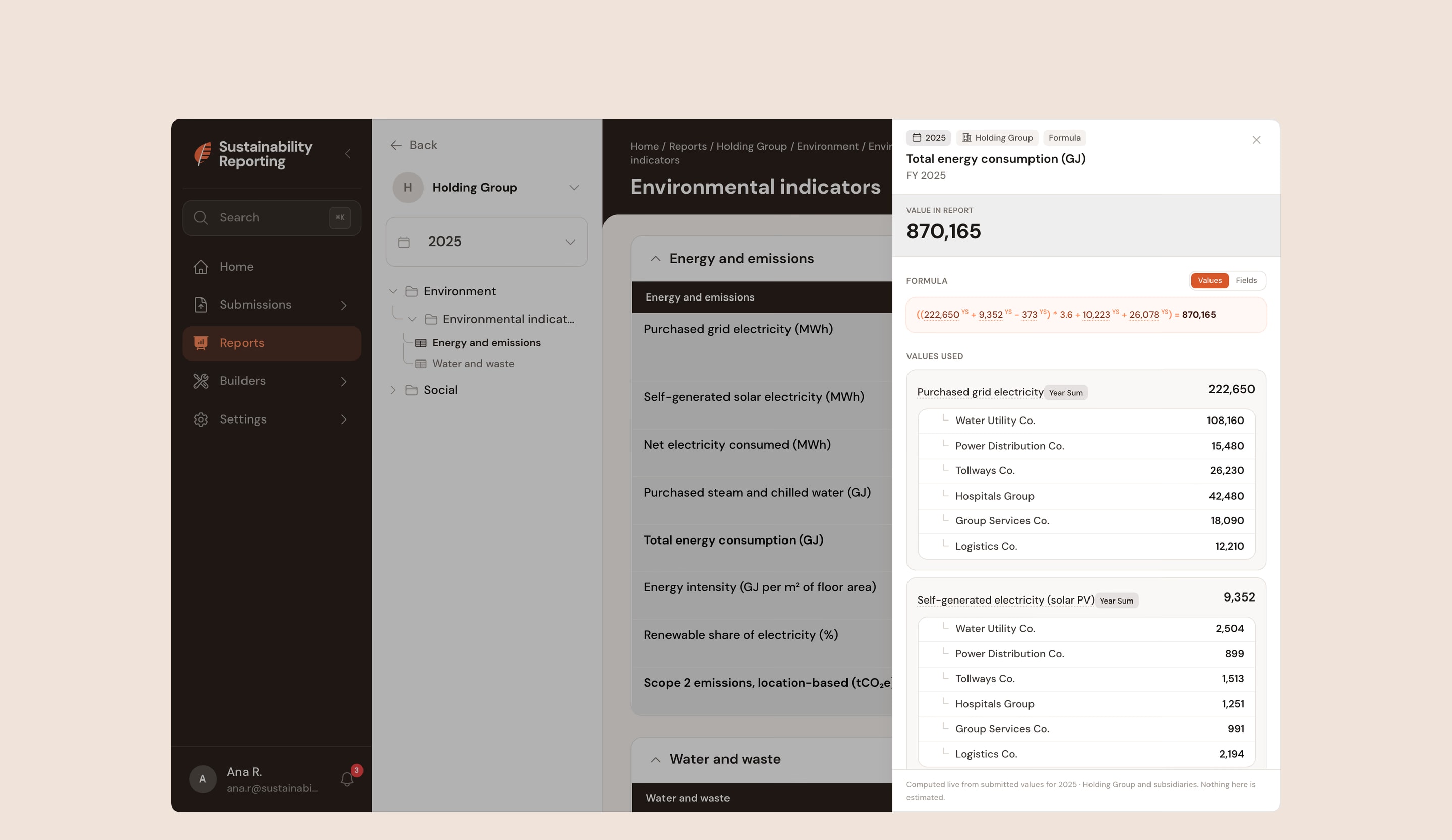1452x840 pixels.
Task: Focus the sidebar Search field
Action: tap(271, 218)
